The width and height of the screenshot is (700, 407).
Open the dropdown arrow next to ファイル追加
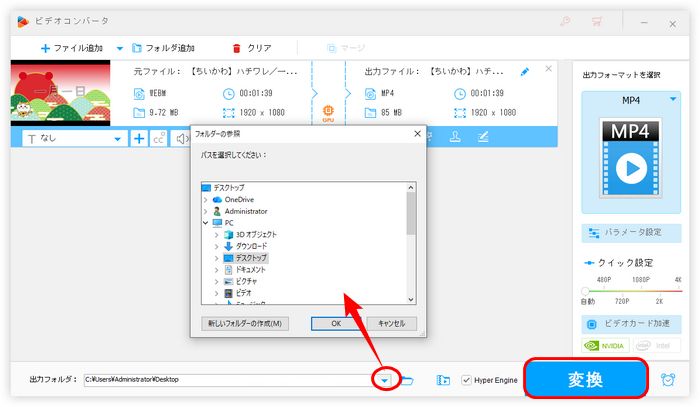[x=120, y=48]
